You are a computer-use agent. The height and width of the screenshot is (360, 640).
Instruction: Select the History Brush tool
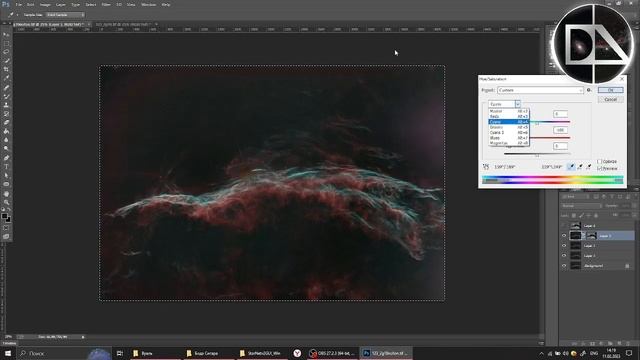point(6,113)
